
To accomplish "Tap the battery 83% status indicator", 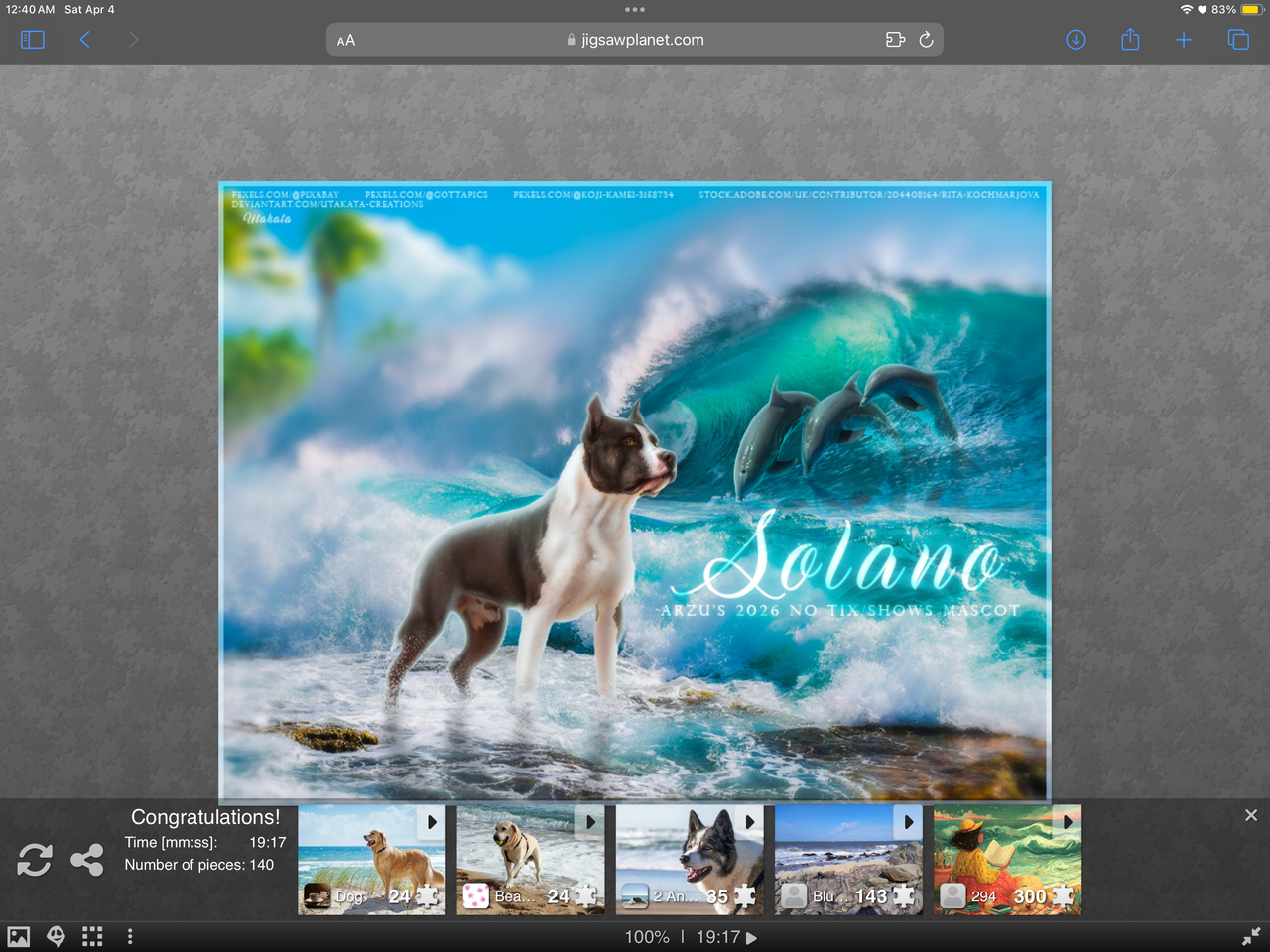I will coord(1235,9).
